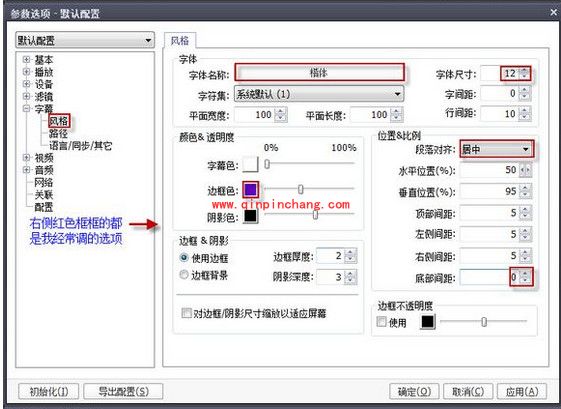561x409 pixels.
Task: Collapse the 字幕 tree node
Action: (26, 108)
